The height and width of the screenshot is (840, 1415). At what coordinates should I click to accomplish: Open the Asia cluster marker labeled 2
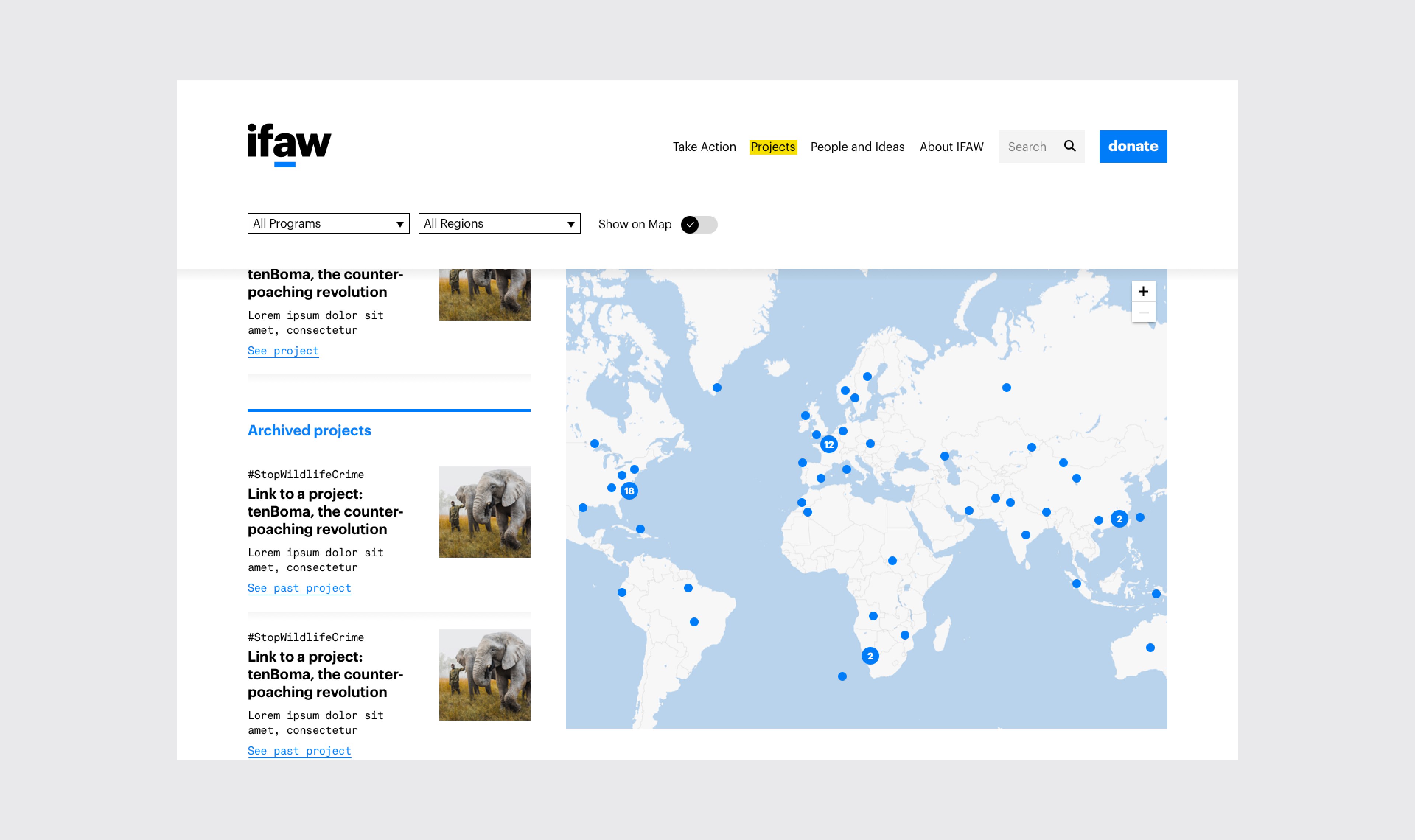(1119, 518)
